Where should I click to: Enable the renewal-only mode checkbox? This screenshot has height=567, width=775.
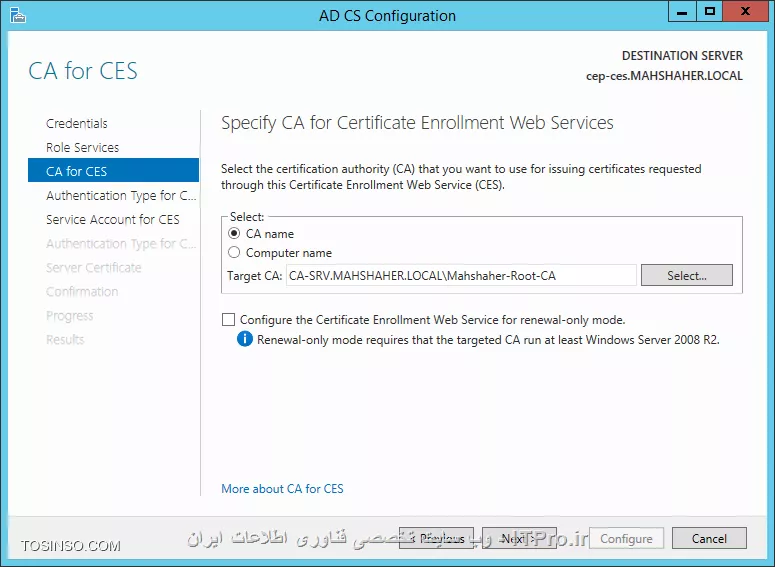click(x=228, y=319)
